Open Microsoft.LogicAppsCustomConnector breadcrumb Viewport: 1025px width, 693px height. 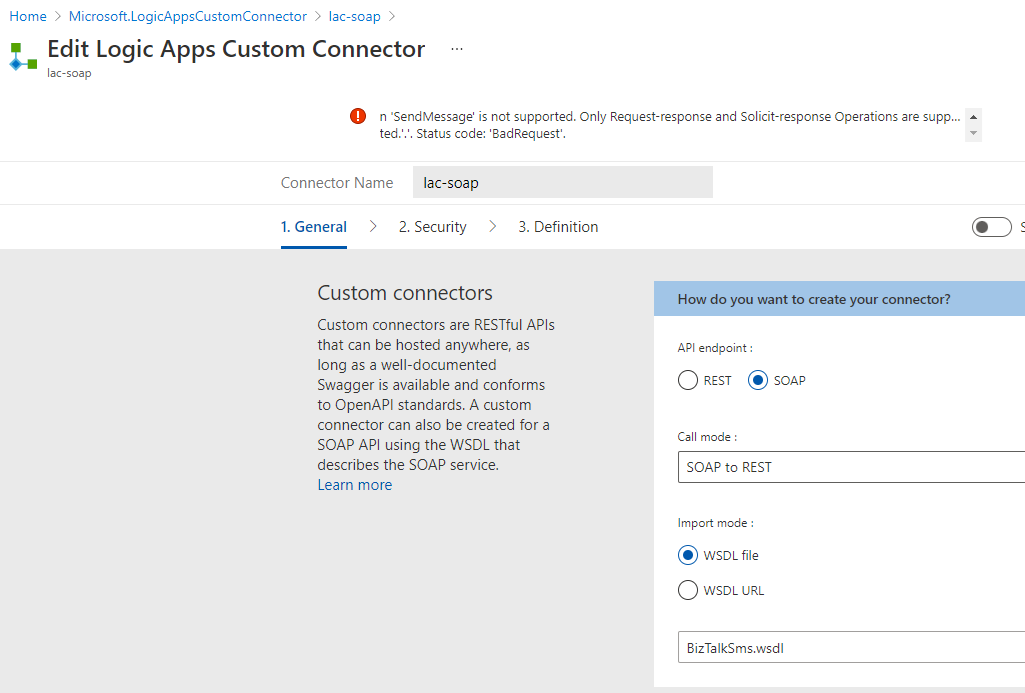tap(188, 16)
